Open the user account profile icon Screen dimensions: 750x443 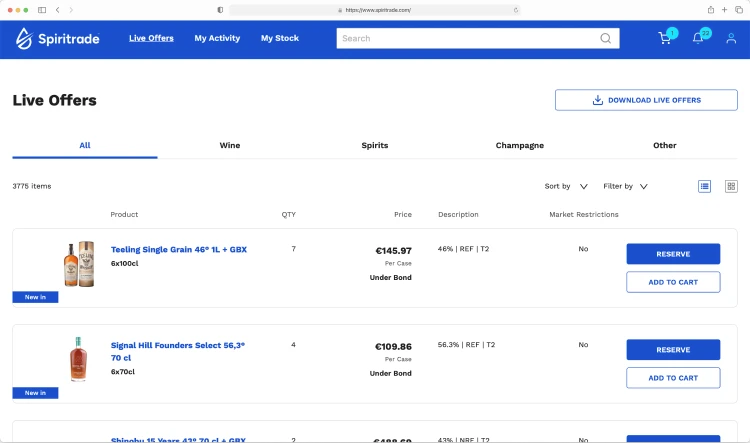click(x=731, y=39)
